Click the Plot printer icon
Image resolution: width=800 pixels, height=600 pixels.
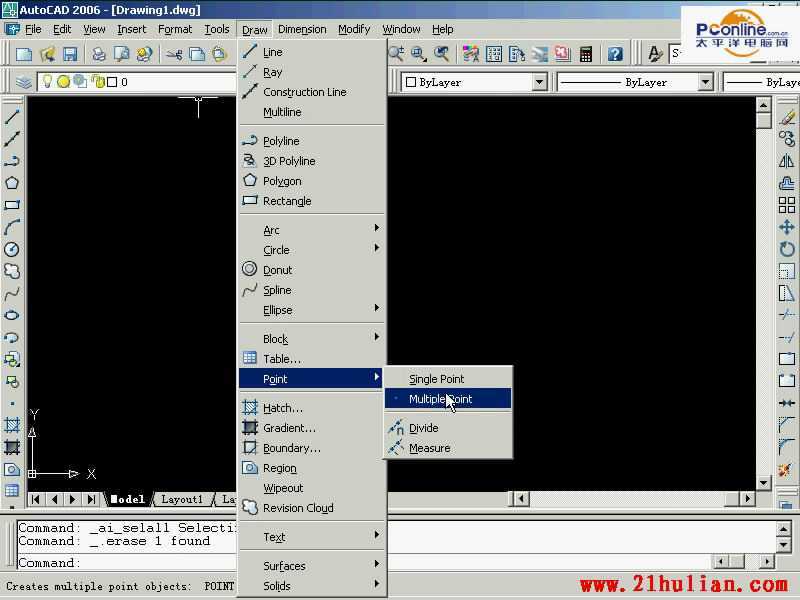98,54
